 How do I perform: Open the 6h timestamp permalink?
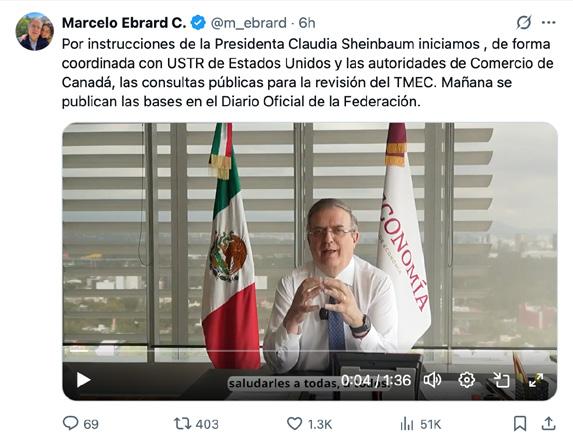(307, 23)
